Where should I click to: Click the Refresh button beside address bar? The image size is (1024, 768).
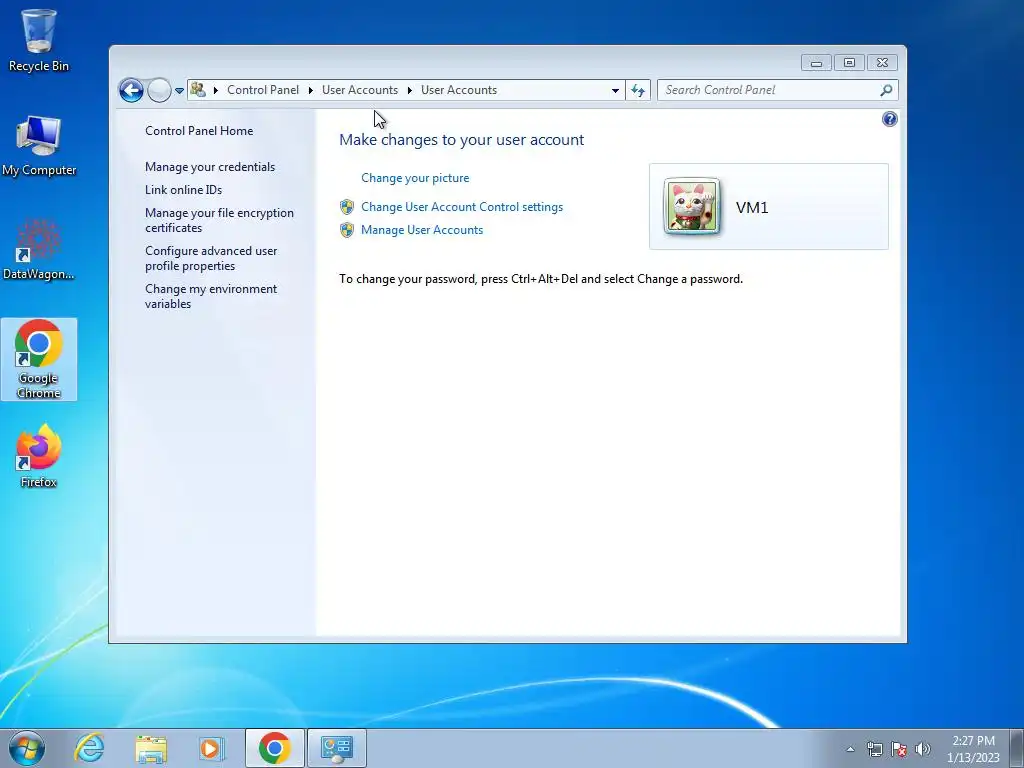pyautogui.click(x=638, y=91)
